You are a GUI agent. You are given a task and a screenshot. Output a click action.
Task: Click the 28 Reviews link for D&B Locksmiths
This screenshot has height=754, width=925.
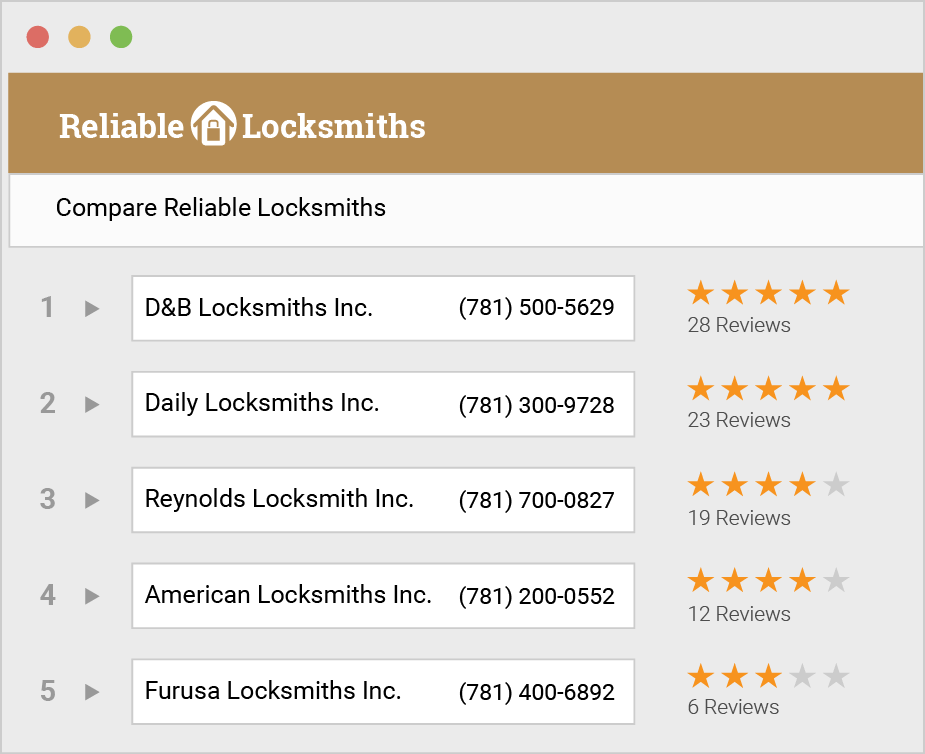click(739, 325)
